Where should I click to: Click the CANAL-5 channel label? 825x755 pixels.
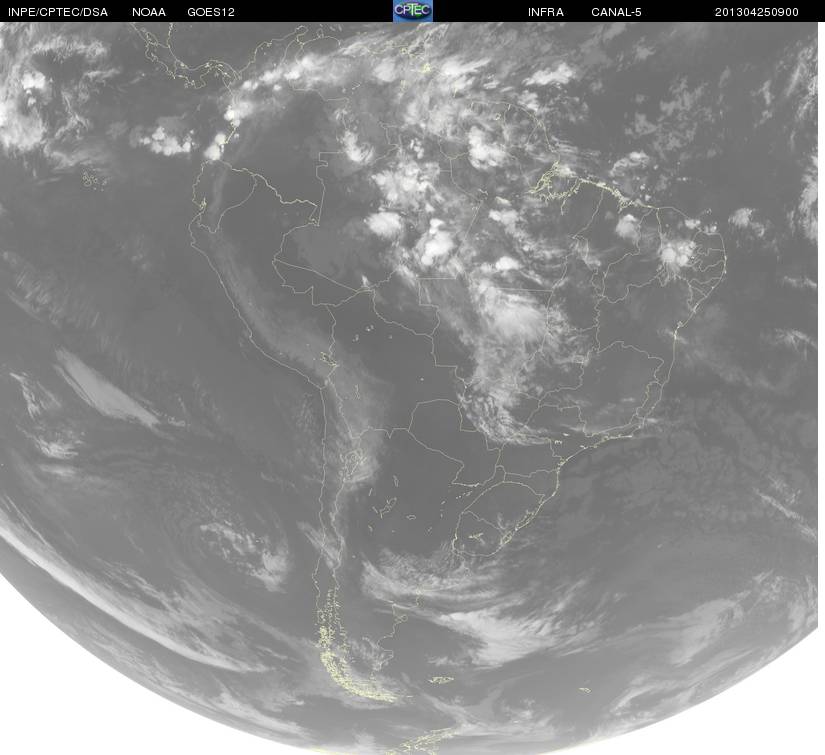(x=616, y=12)
